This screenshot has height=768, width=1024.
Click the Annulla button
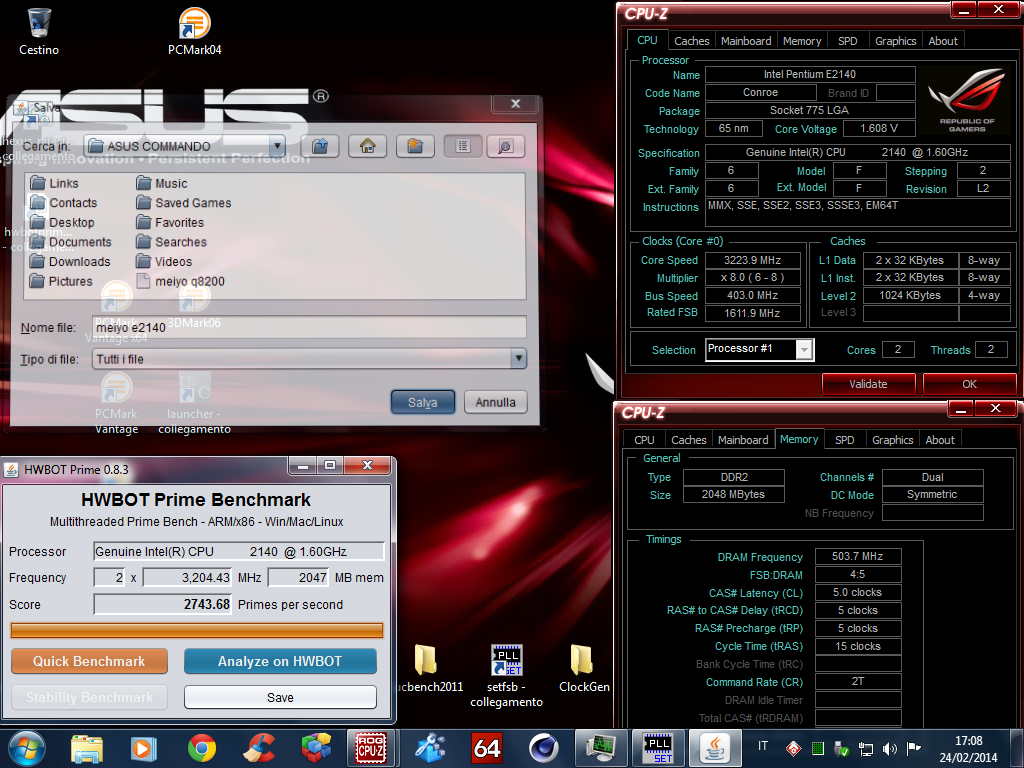(x=496, y=402)
